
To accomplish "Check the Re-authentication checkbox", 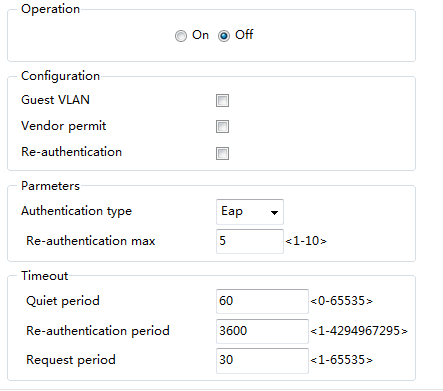I will (222, 154).
